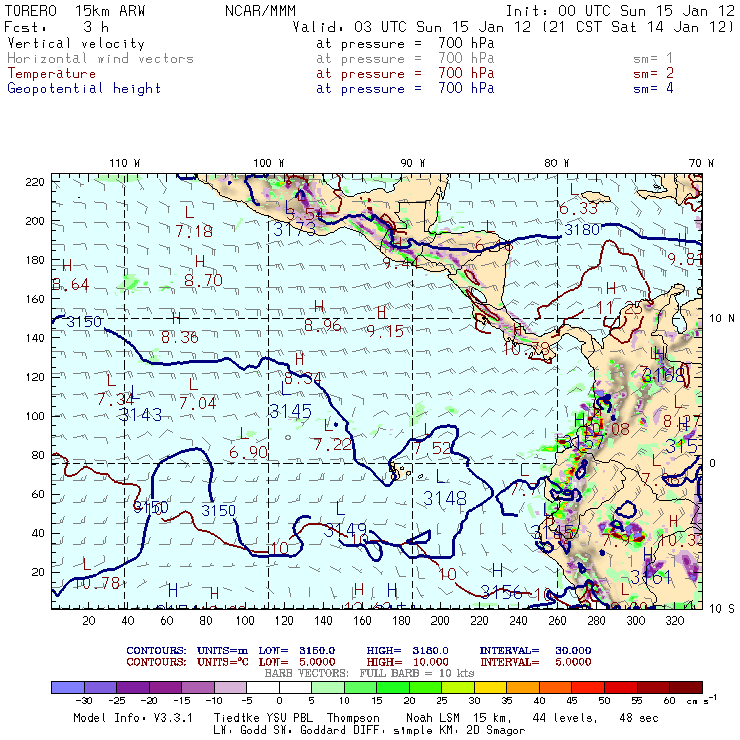This screenshot has height=740, width=740.
Task: Select the red '8.70' high temperature value
Action: (203, 280)
